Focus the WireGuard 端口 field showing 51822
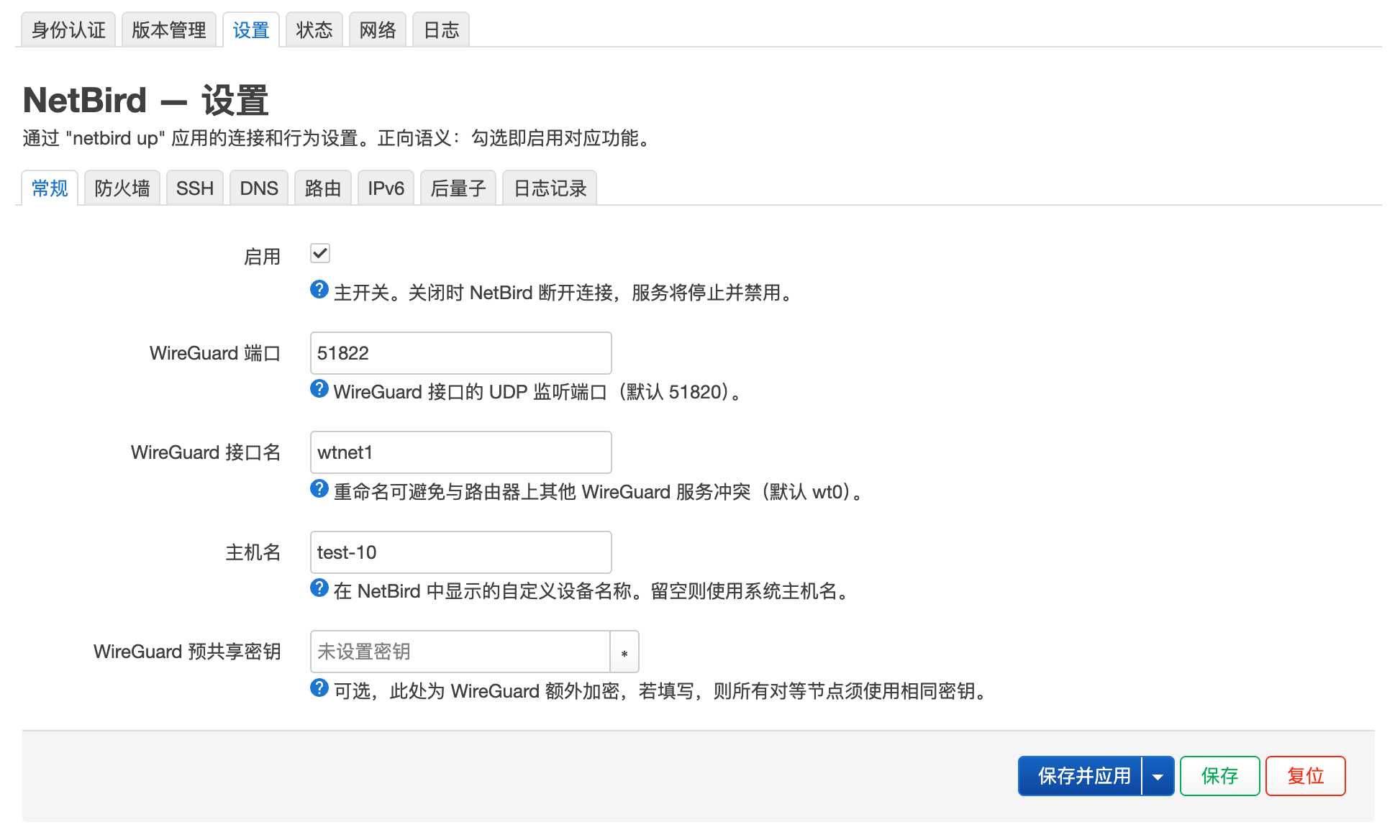1400x840 pixels. point(461,353)
